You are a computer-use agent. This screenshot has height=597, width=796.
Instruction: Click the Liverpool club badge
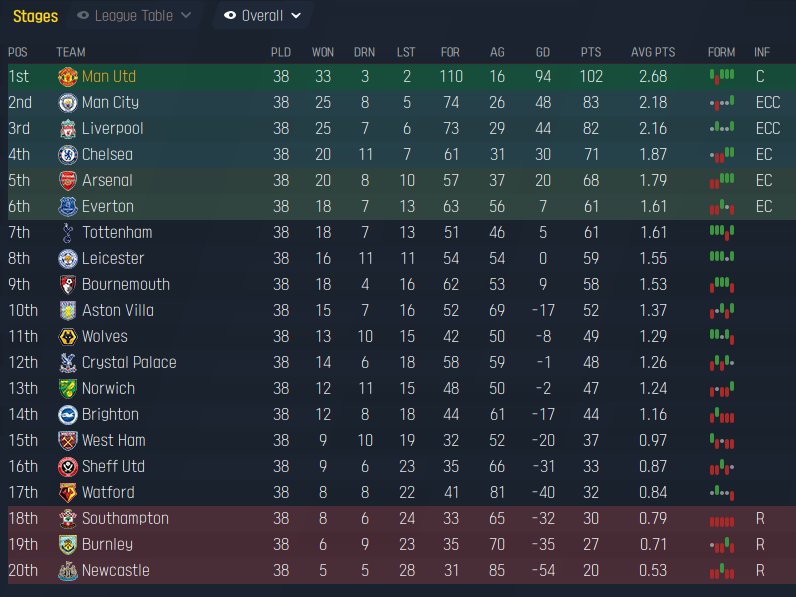[x=67, y=129]
